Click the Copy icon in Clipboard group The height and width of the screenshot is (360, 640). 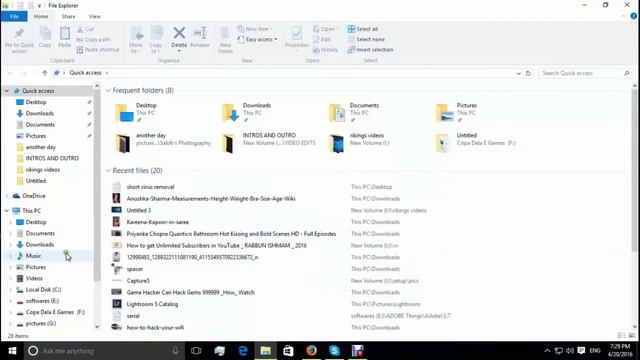point(45,38)
